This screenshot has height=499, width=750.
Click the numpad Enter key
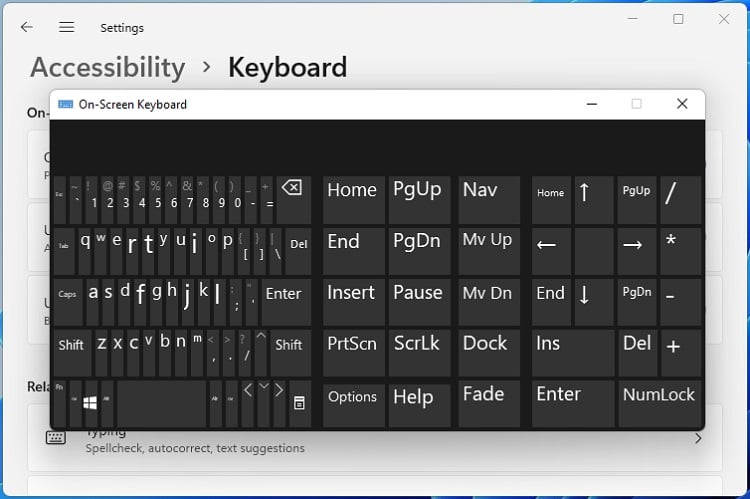(573, 403)
